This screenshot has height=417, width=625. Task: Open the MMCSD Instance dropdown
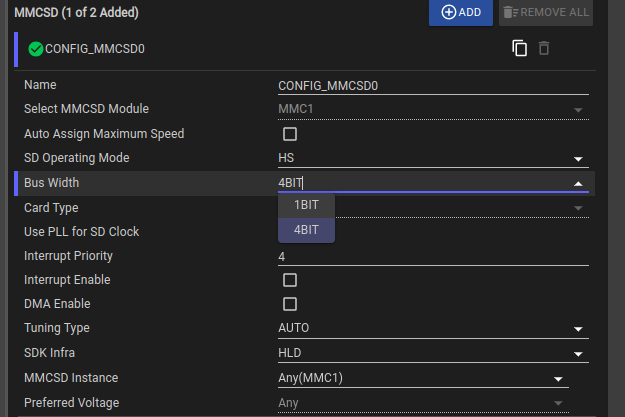tap(558, 378)
